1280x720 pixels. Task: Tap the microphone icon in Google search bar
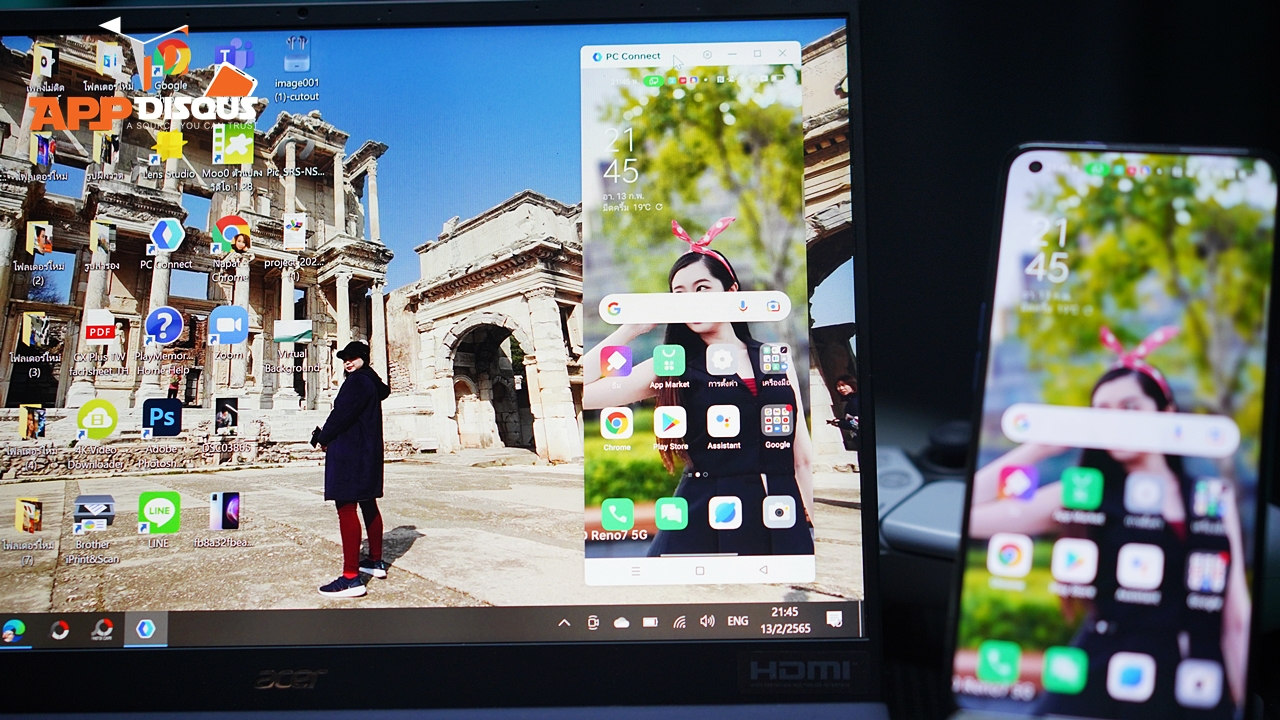tap(743, 307)
